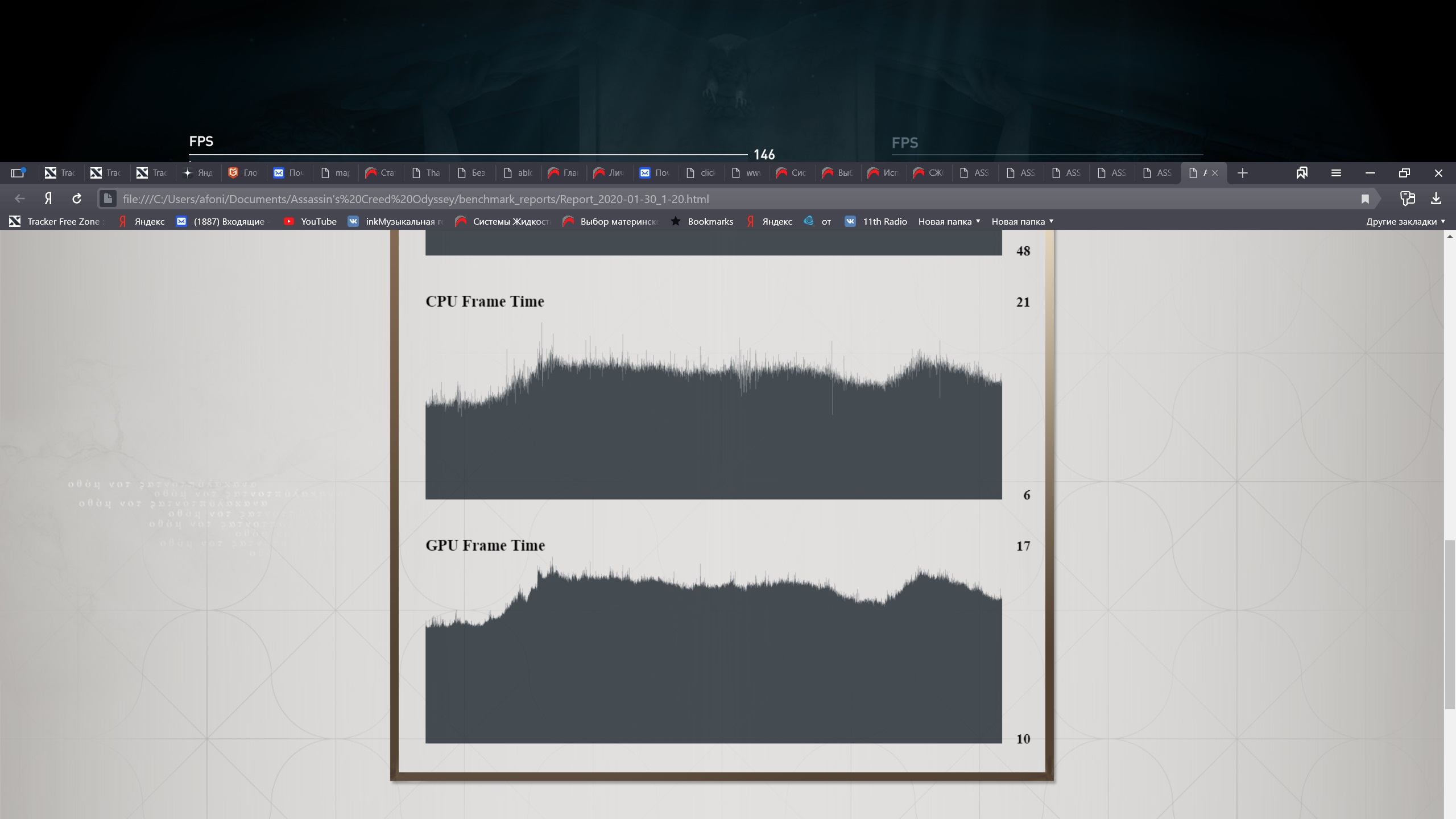The height and width of the screenshot is (819, 1456).
Task: Open the tab overview panel icon at far left
Action: pyautogui.click(x=18, y=173)
